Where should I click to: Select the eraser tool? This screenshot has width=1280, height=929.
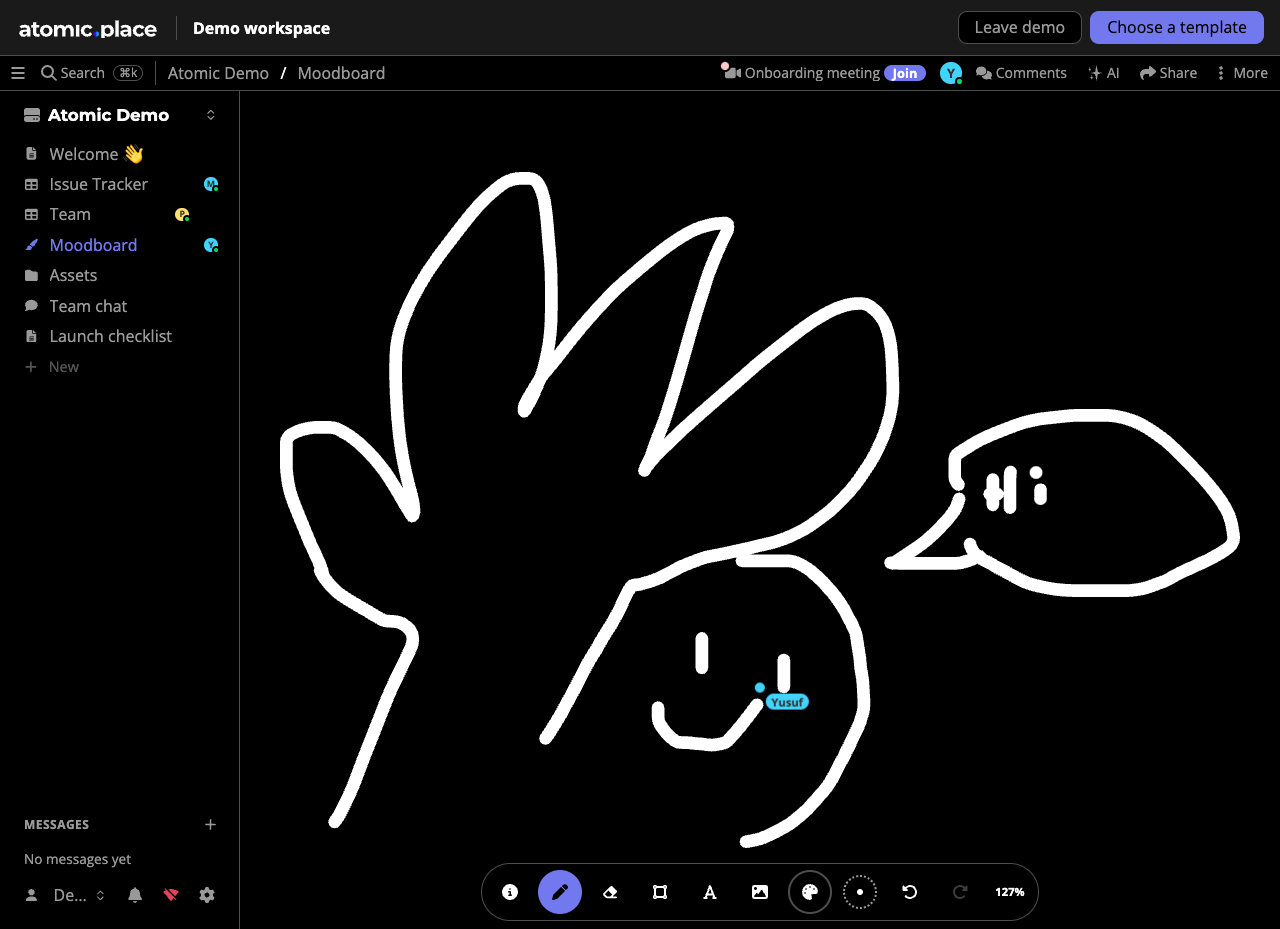[610, 892]
